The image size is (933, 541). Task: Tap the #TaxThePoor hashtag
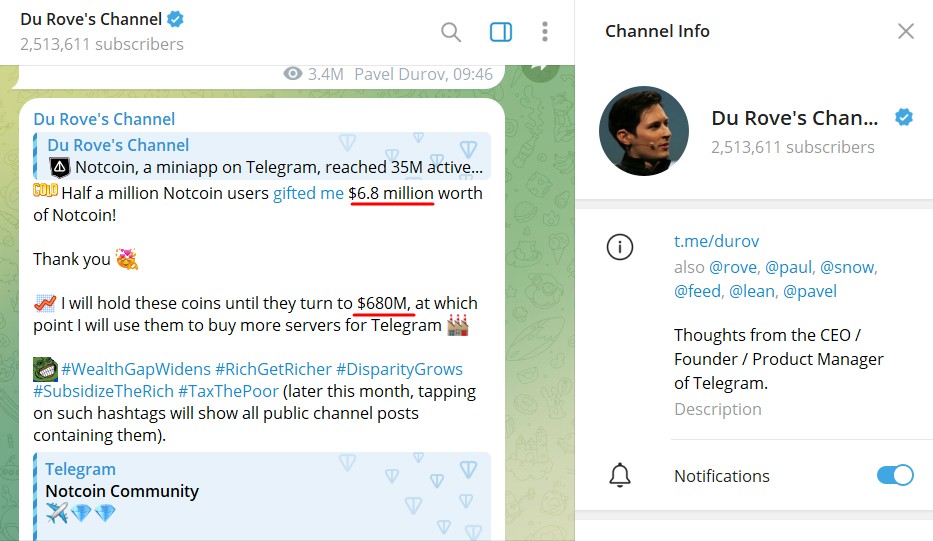(x=229, y=391)
